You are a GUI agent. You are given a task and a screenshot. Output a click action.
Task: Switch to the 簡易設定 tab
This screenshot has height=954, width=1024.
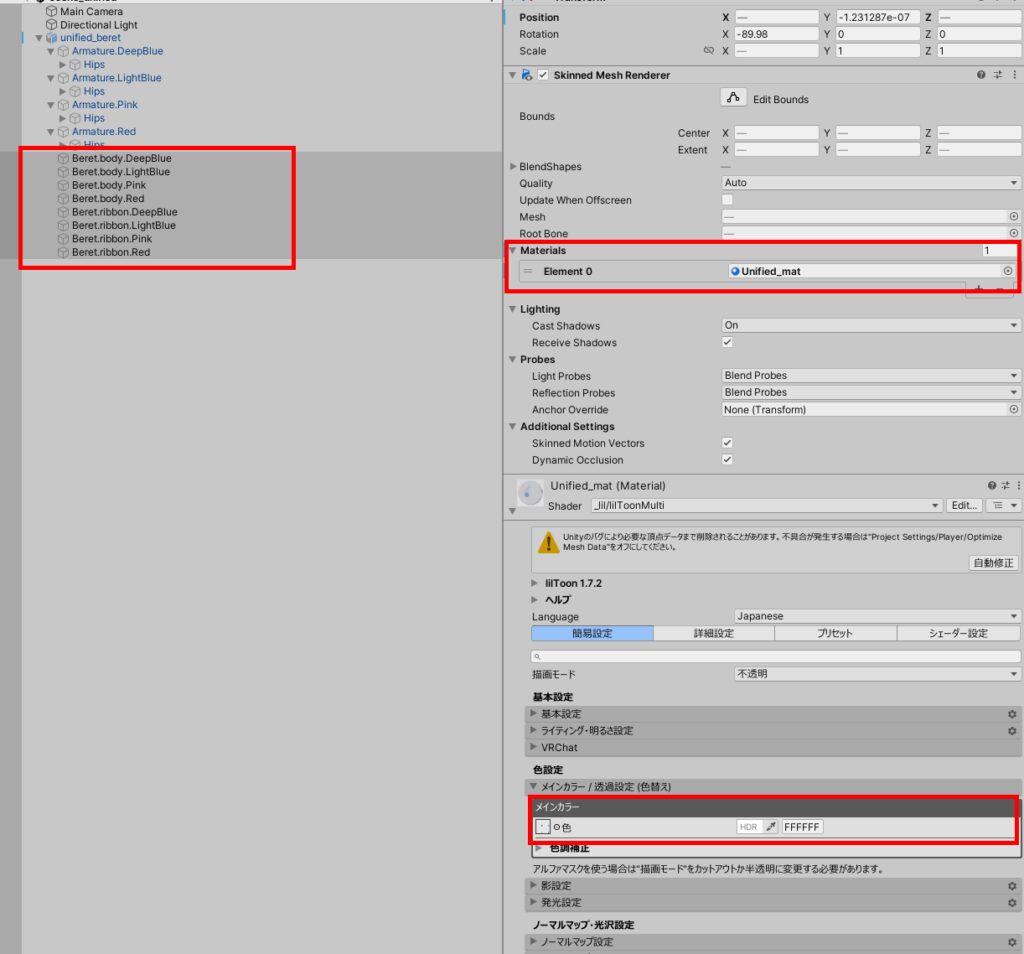coord(592,633)
